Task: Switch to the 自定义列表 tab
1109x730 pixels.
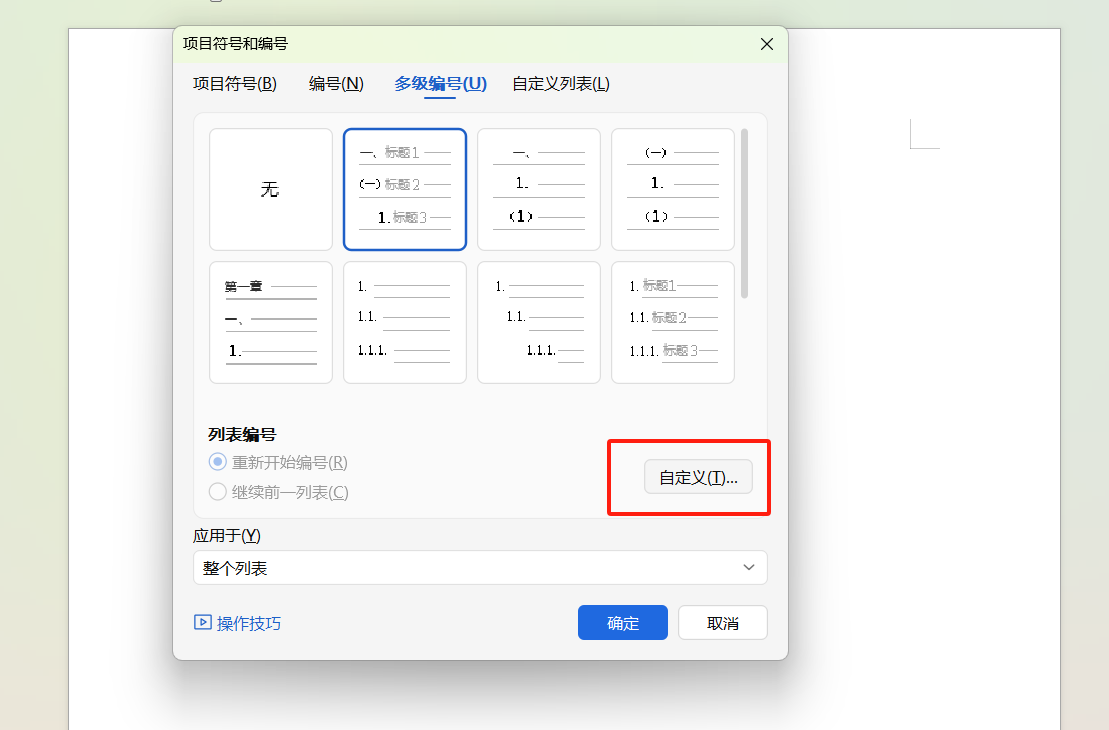Action: (560, 84)
